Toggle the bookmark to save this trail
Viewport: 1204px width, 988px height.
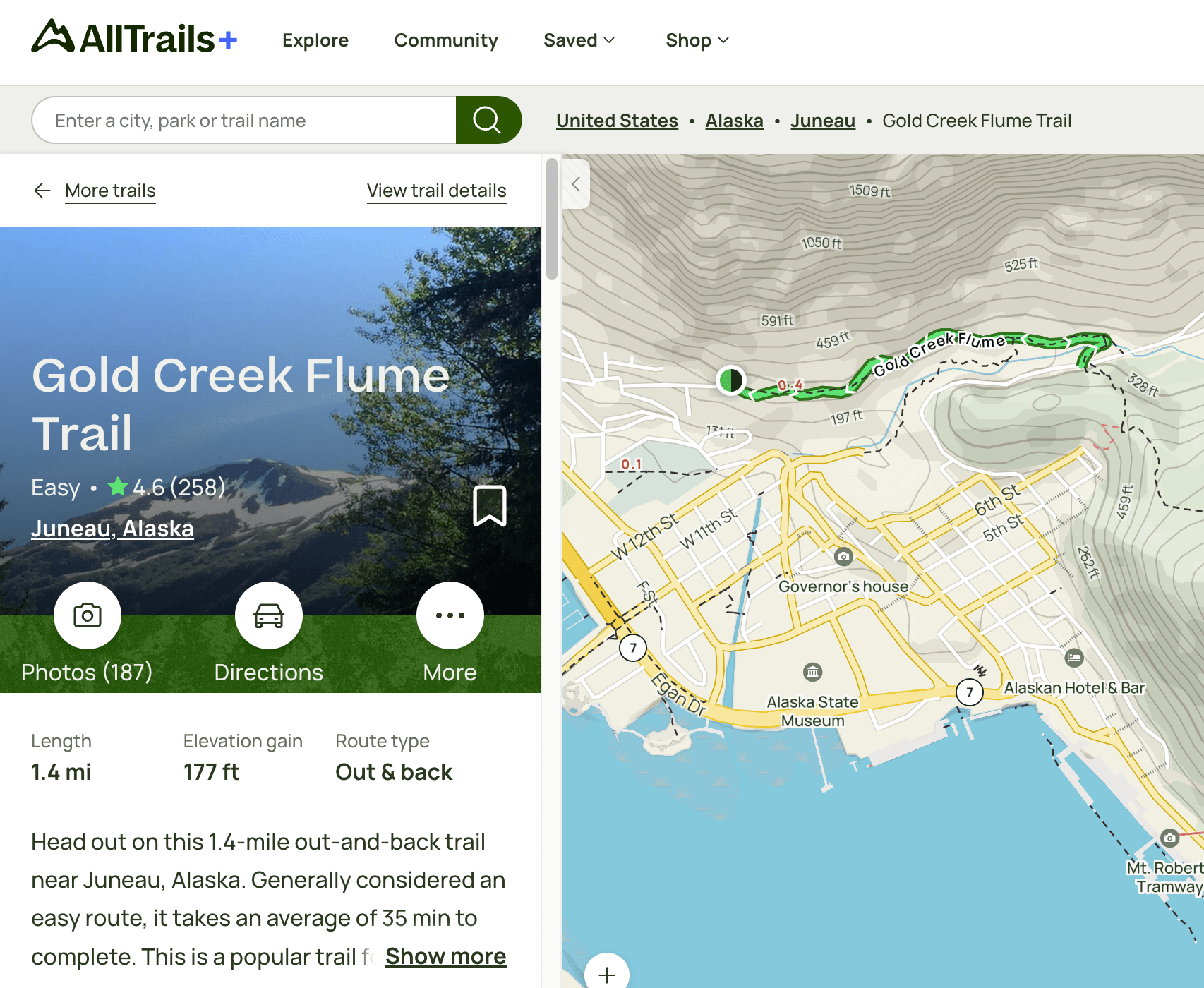(489, 505)
